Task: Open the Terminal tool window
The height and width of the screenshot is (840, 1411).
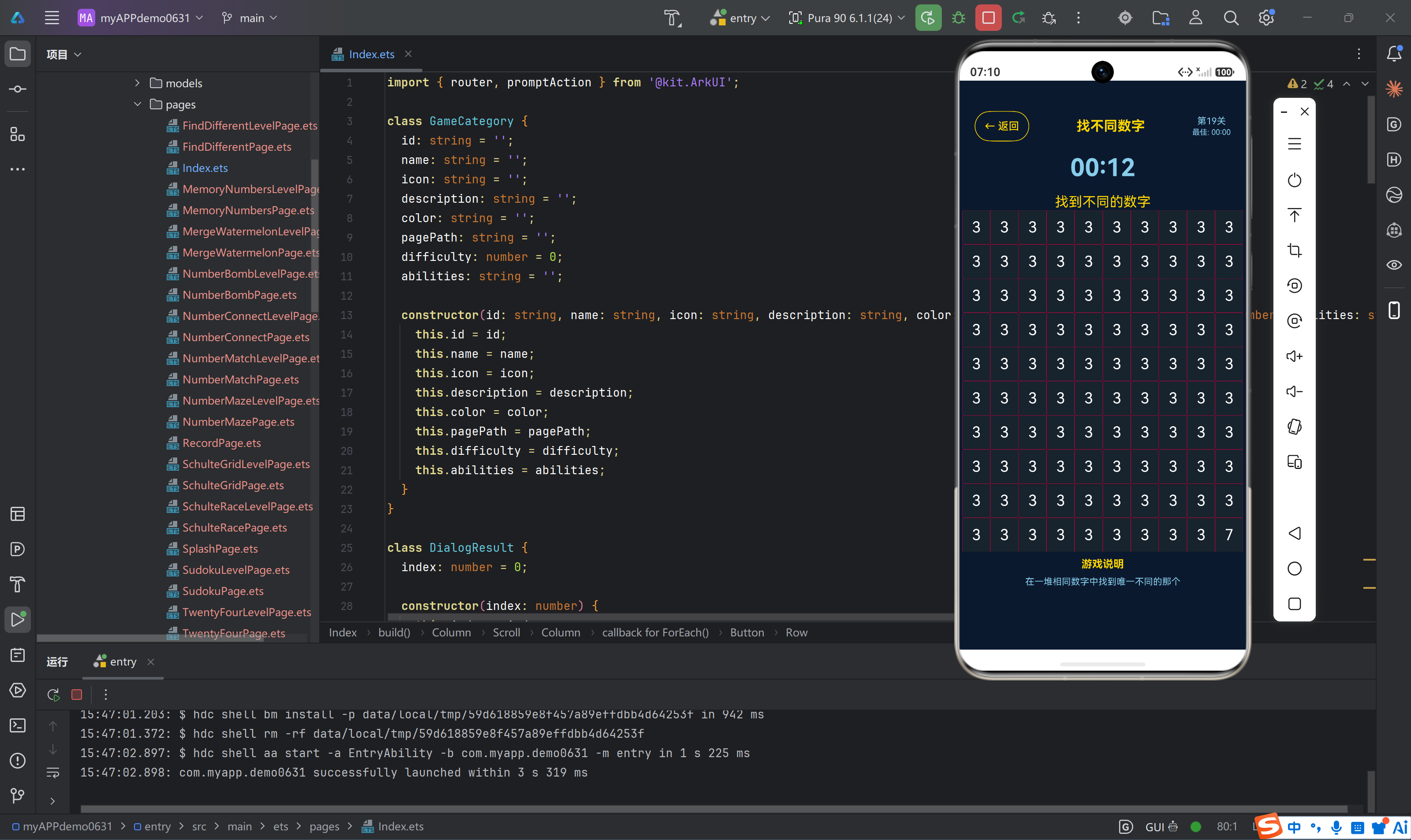Action: [x=18, y=725]
